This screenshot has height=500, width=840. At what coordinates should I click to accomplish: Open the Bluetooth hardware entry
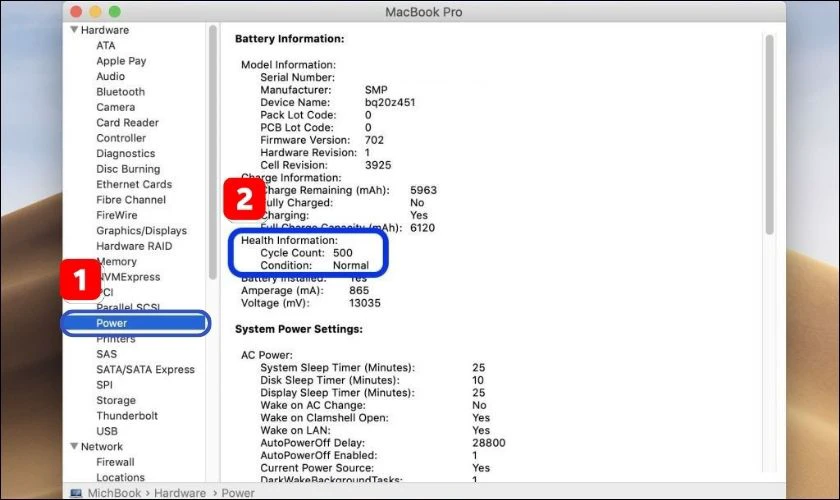point(121,92)
